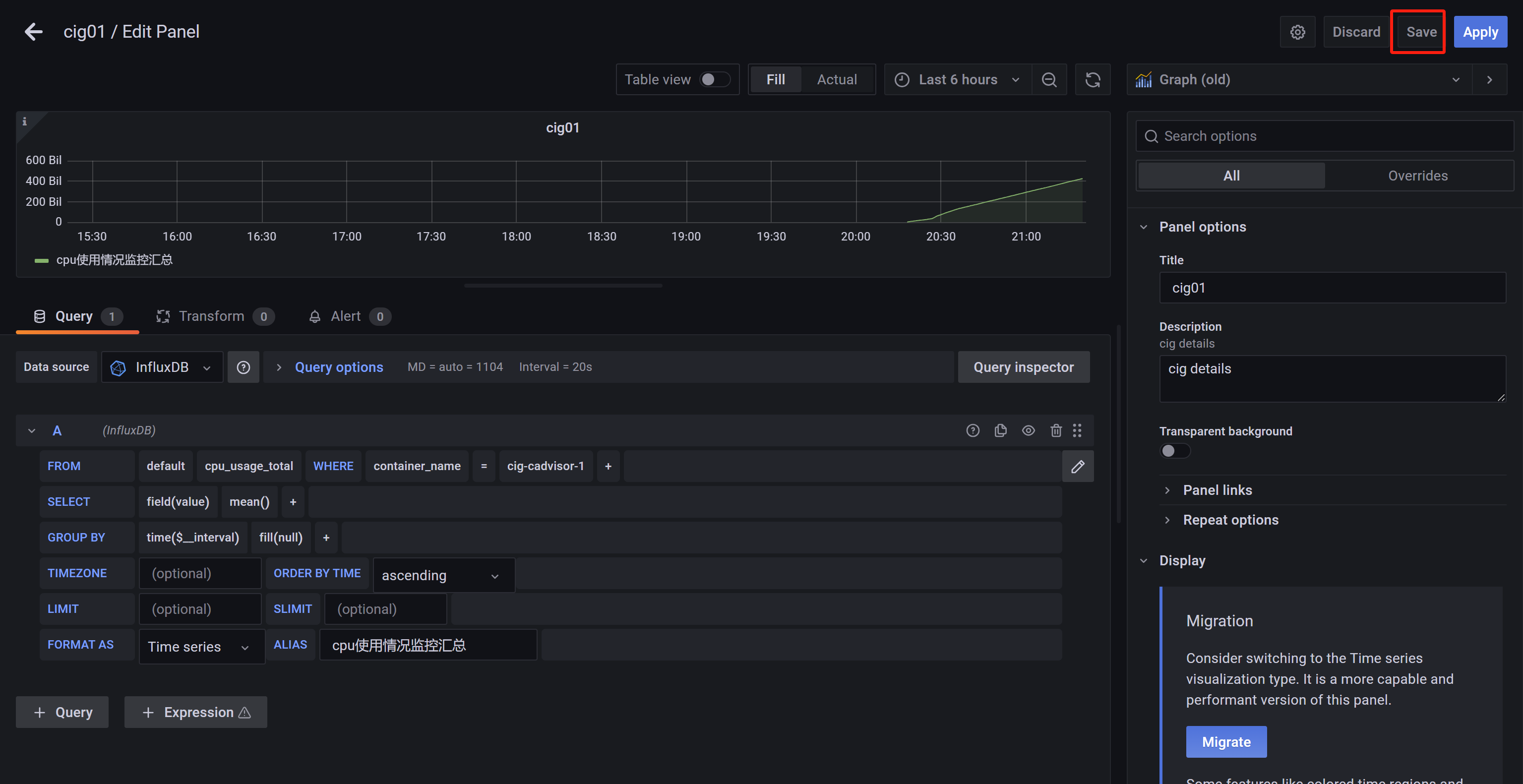Toggle cpu使用情况监控汇总 series in legend
1523x784 pixels.
[114, 259]
